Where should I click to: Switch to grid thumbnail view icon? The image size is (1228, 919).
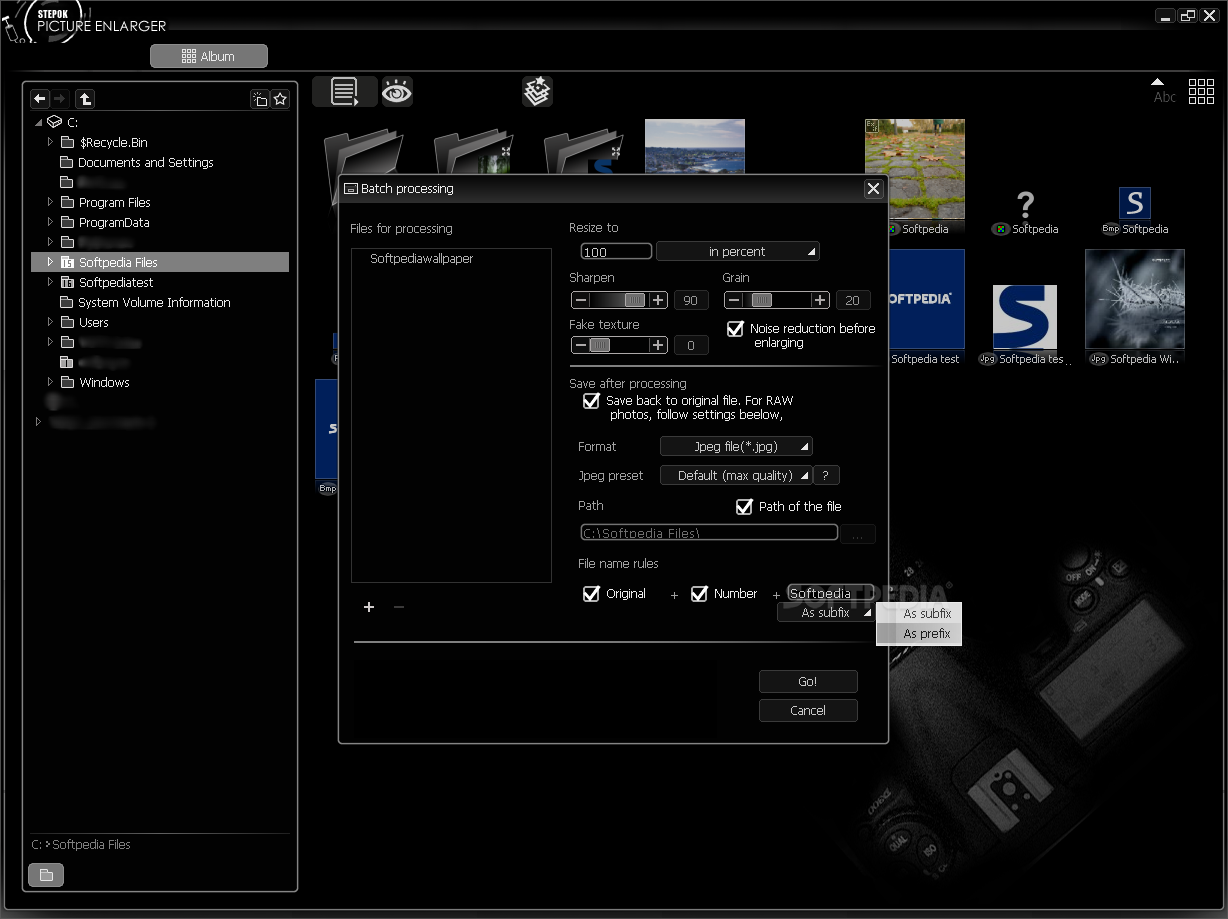pyautogui.click(x=1201, y=91)
